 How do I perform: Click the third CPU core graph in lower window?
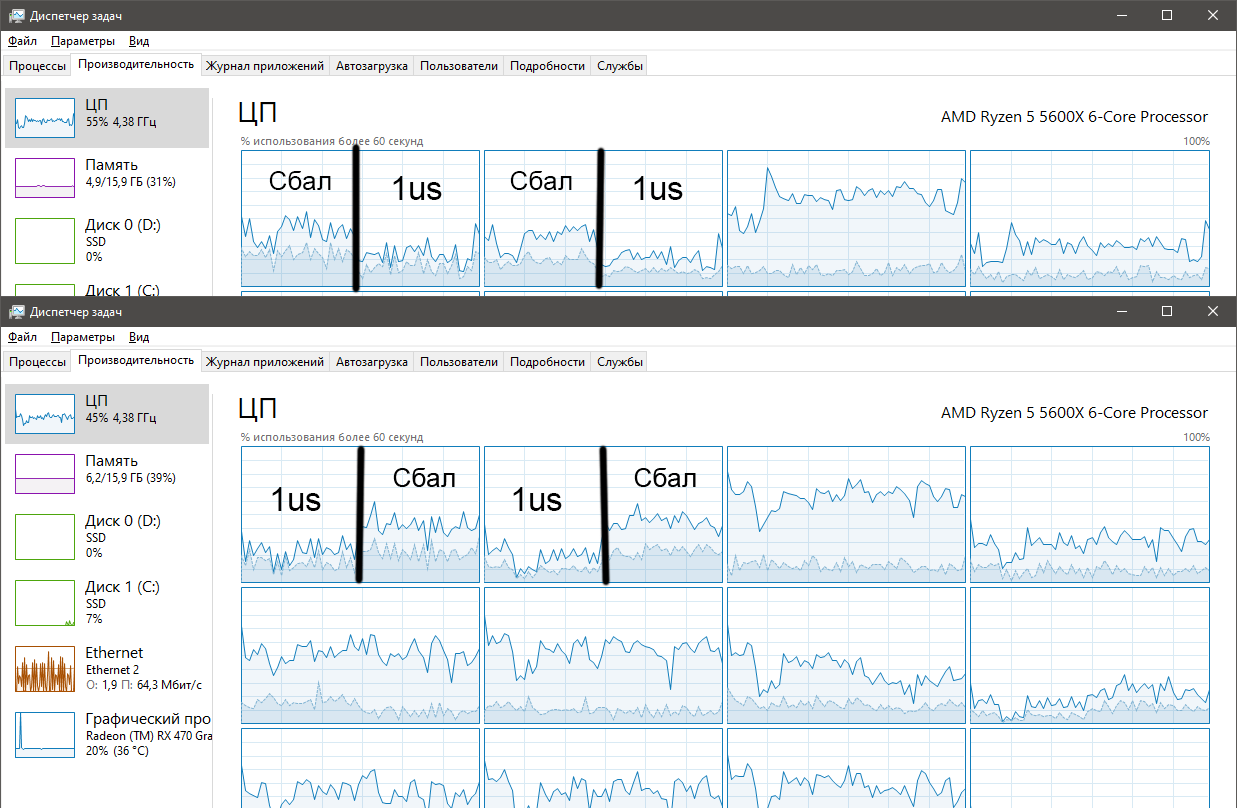(x=846, y=514)
